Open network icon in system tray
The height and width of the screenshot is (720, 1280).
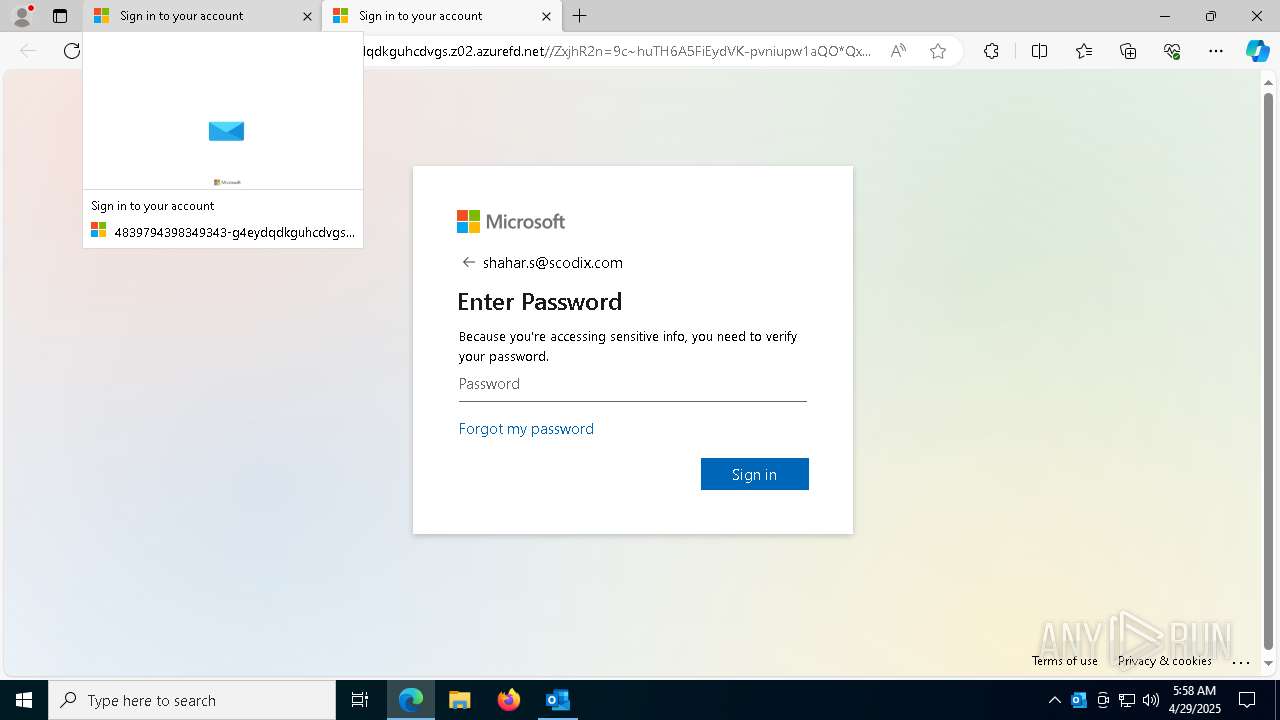[1127, 700]
